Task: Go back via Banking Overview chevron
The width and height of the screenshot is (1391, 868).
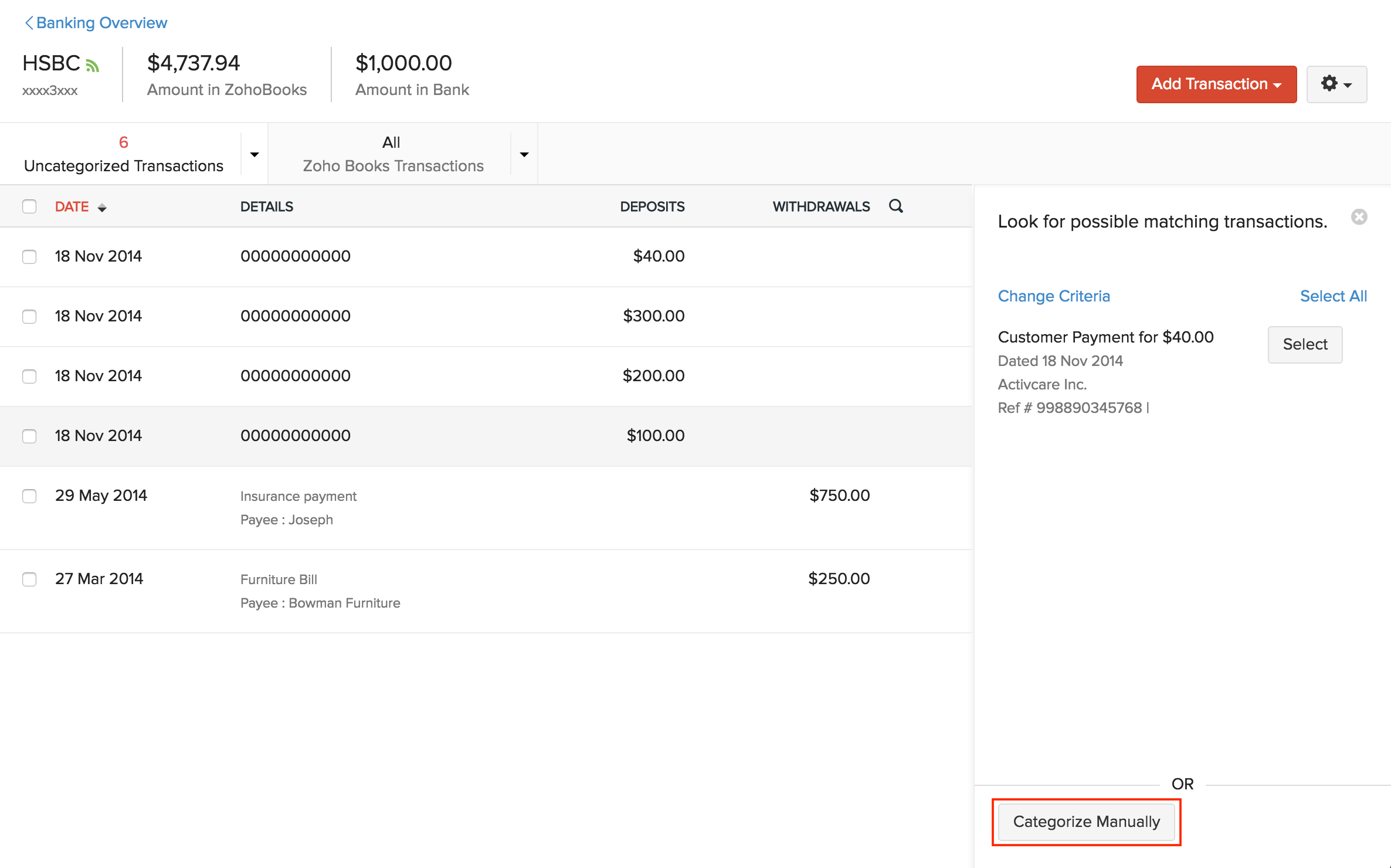Action: [29, 23]
